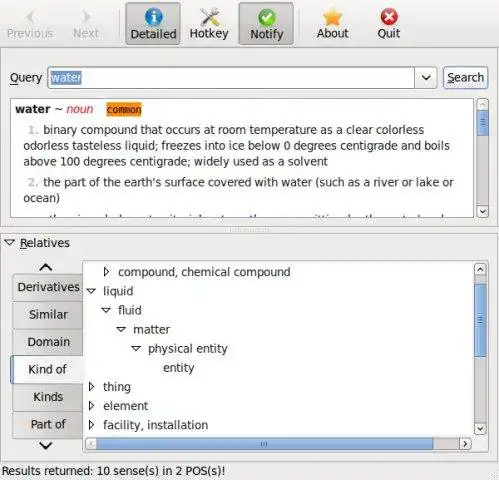This screenshot has height=480, width=499.
Task: Switch to the Kinds tab
Action: click(48, 397)
